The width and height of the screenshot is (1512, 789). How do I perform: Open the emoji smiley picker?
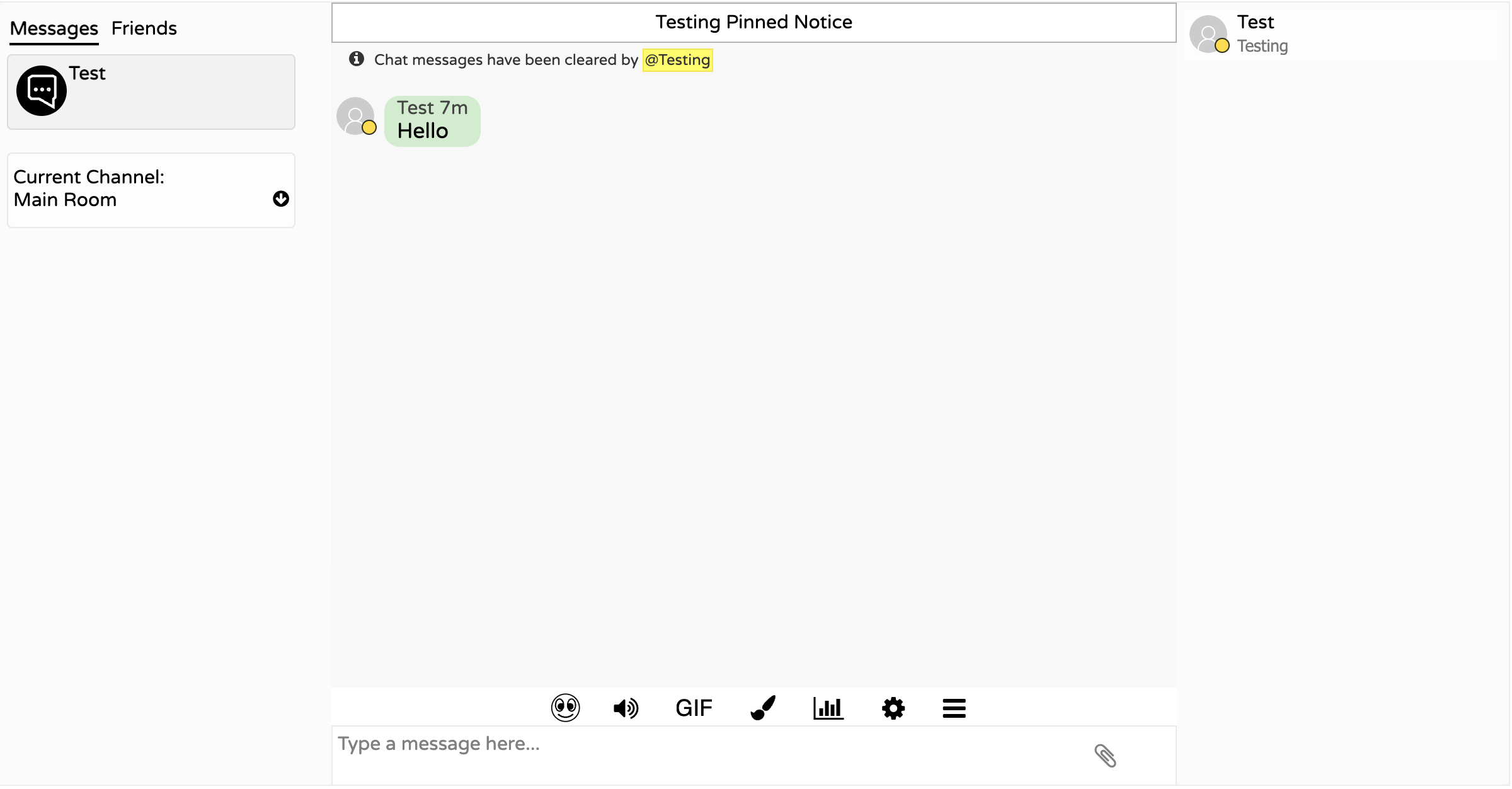coord(565,708)
